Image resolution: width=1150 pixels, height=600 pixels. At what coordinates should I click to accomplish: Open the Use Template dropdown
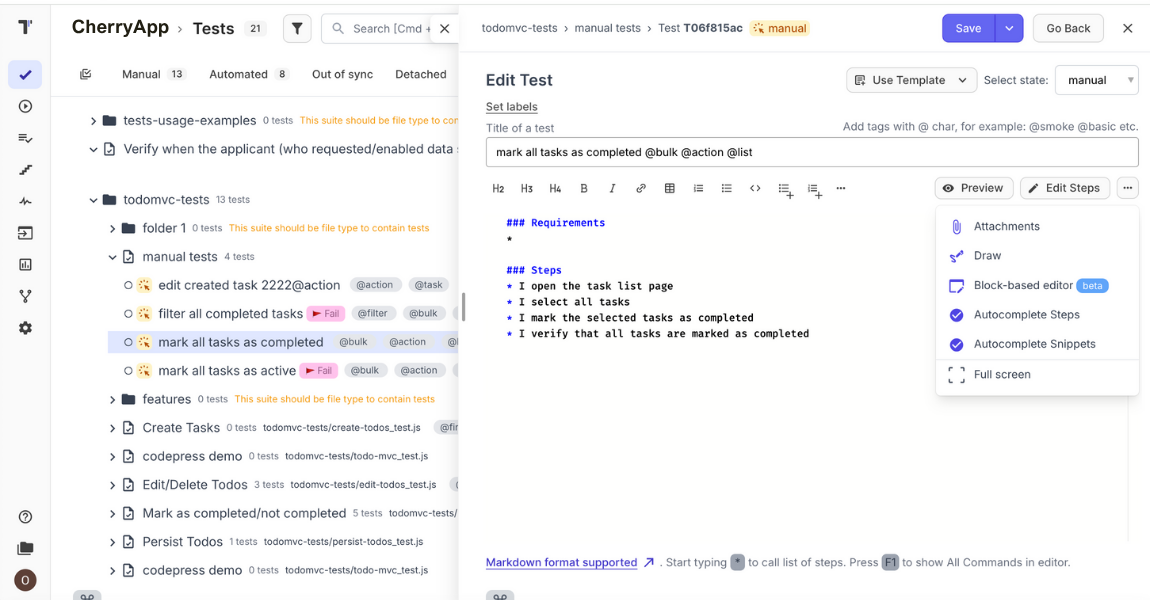pos(911,80)
